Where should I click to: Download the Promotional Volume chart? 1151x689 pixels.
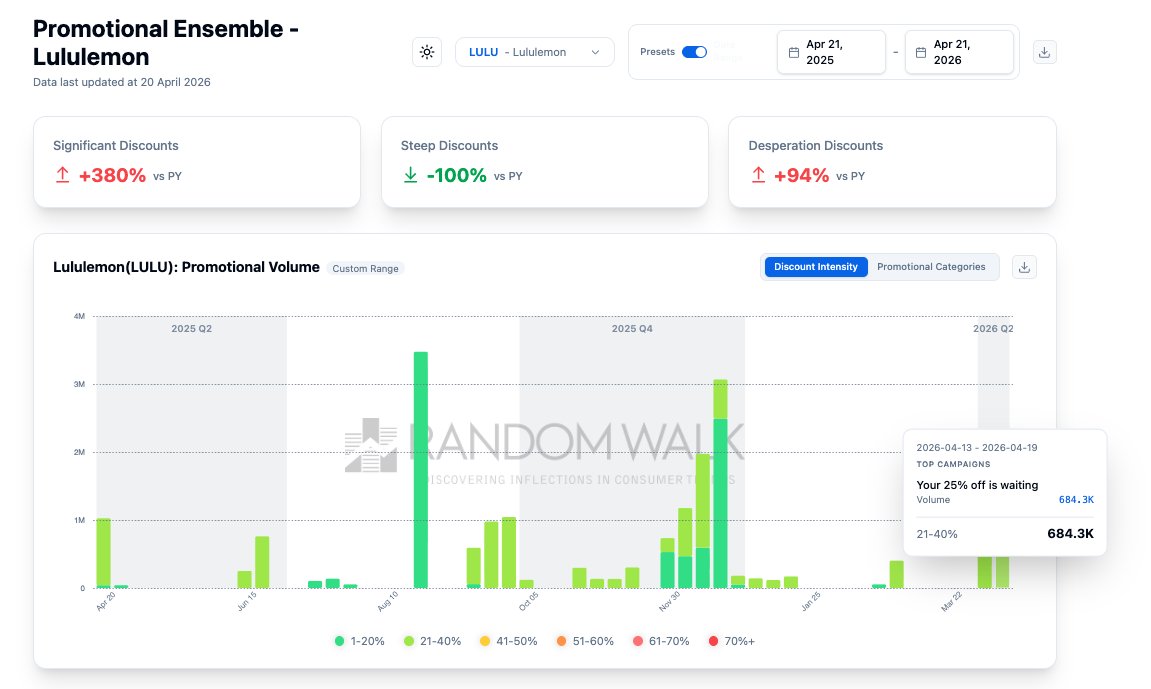pos(1024,267)
